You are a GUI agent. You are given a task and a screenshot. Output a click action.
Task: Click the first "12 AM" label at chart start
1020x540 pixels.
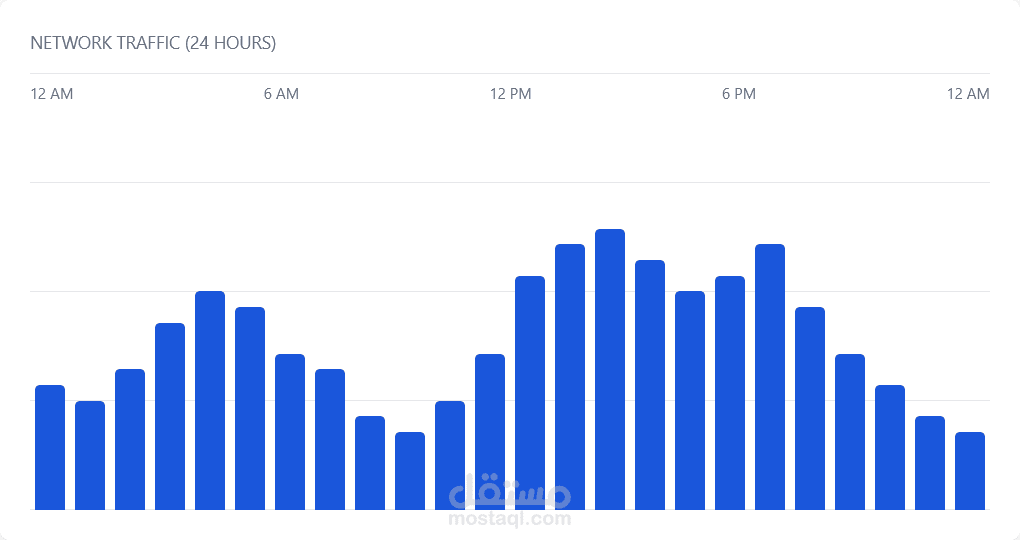point(51,94)
